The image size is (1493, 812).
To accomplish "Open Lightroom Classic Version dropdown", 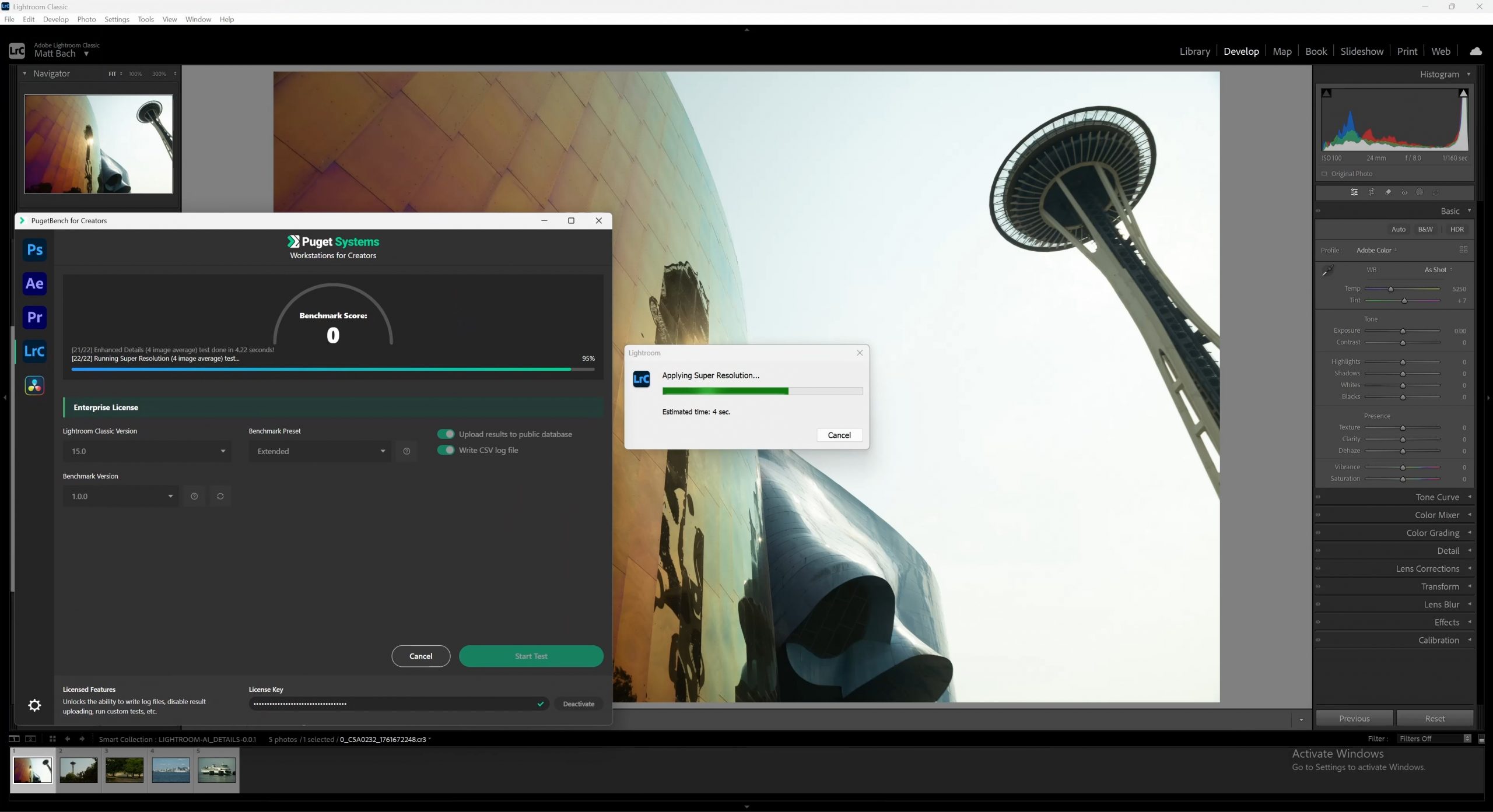I will 147,451.
